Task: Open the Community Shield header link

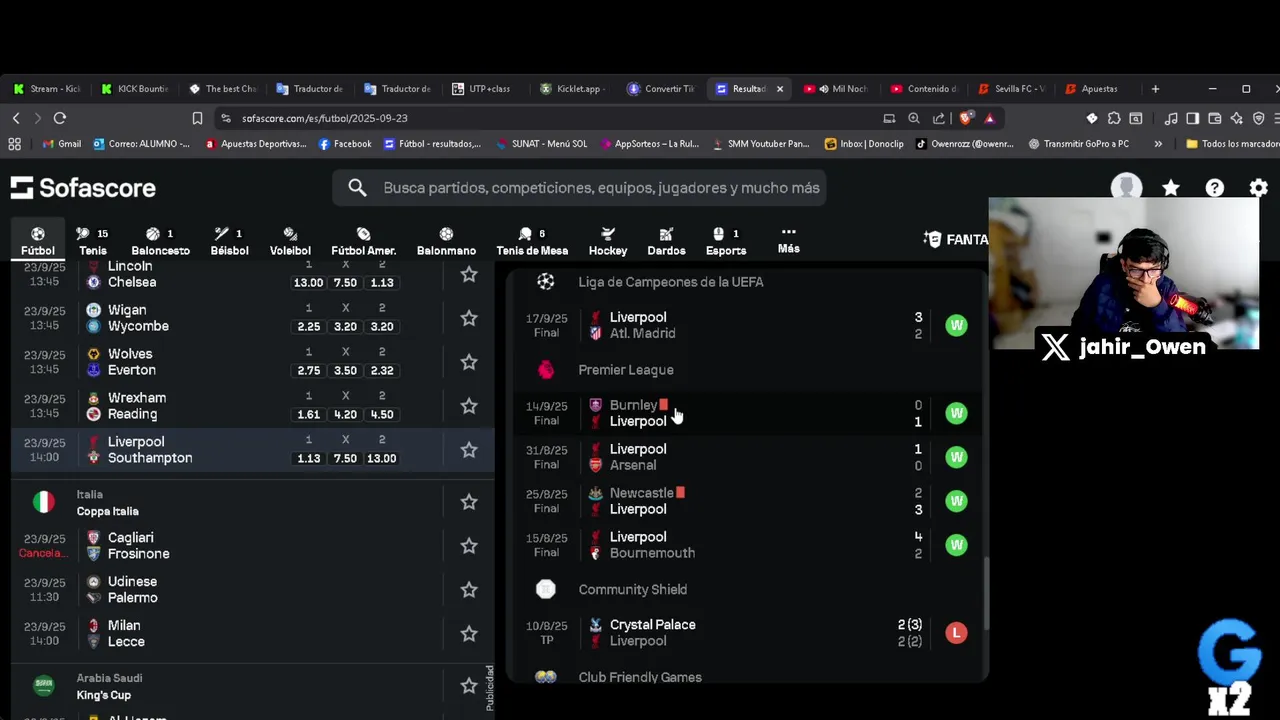Action: click(632, 590)
